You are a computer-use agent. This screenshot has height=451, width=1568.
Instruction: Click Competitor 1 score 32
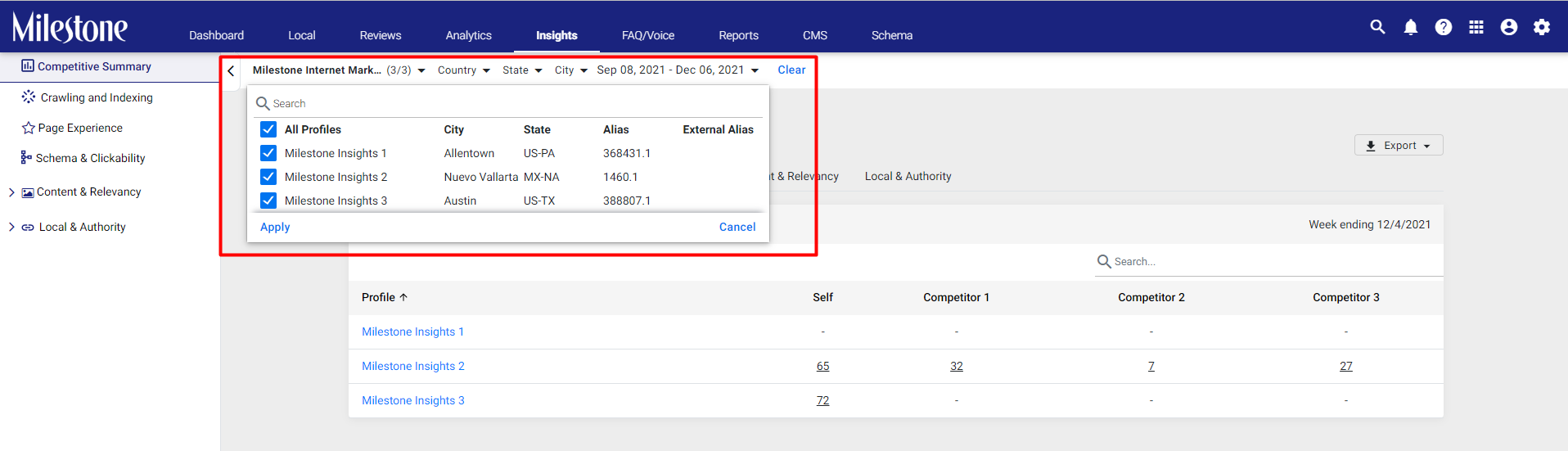point(957,366)
